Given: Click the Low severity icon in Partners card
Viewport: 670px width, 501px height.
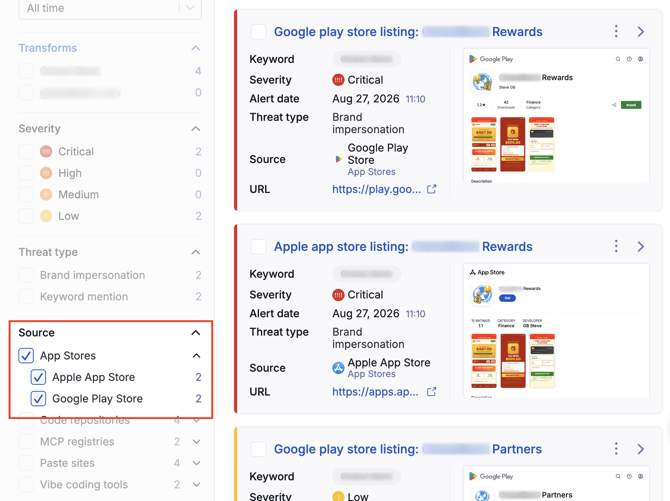Looking at the screenshot, I should 338,496.
